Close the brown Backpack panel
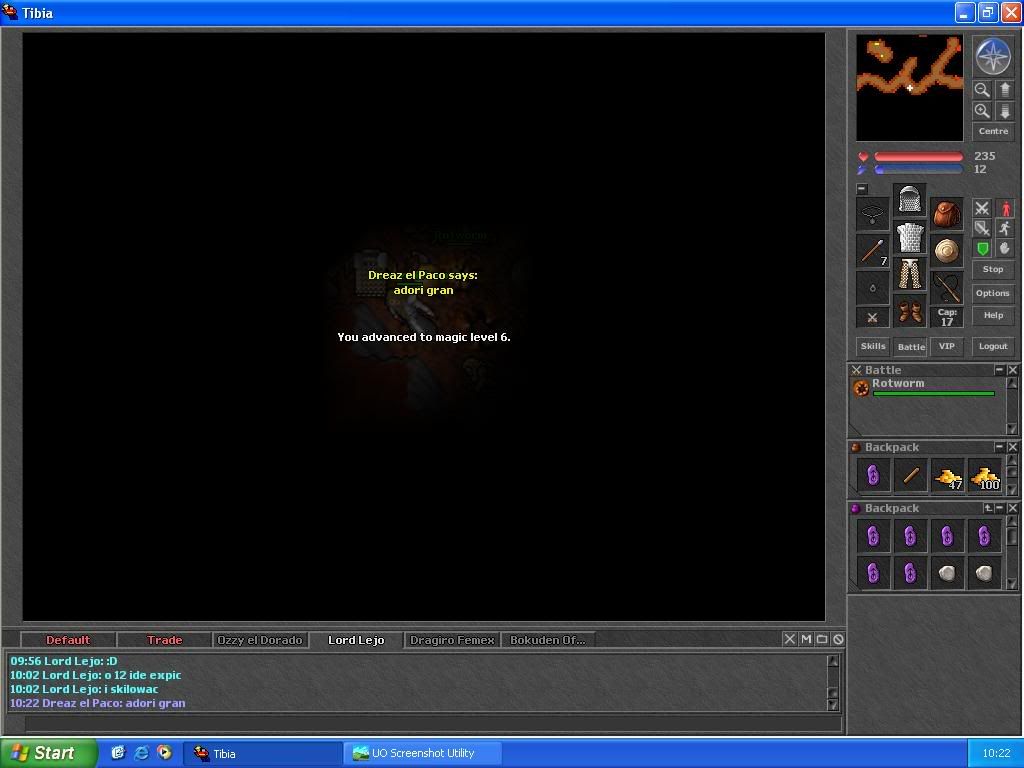Image resolution: width=1024 pixels, height=768 pixels. [1012, 447]
